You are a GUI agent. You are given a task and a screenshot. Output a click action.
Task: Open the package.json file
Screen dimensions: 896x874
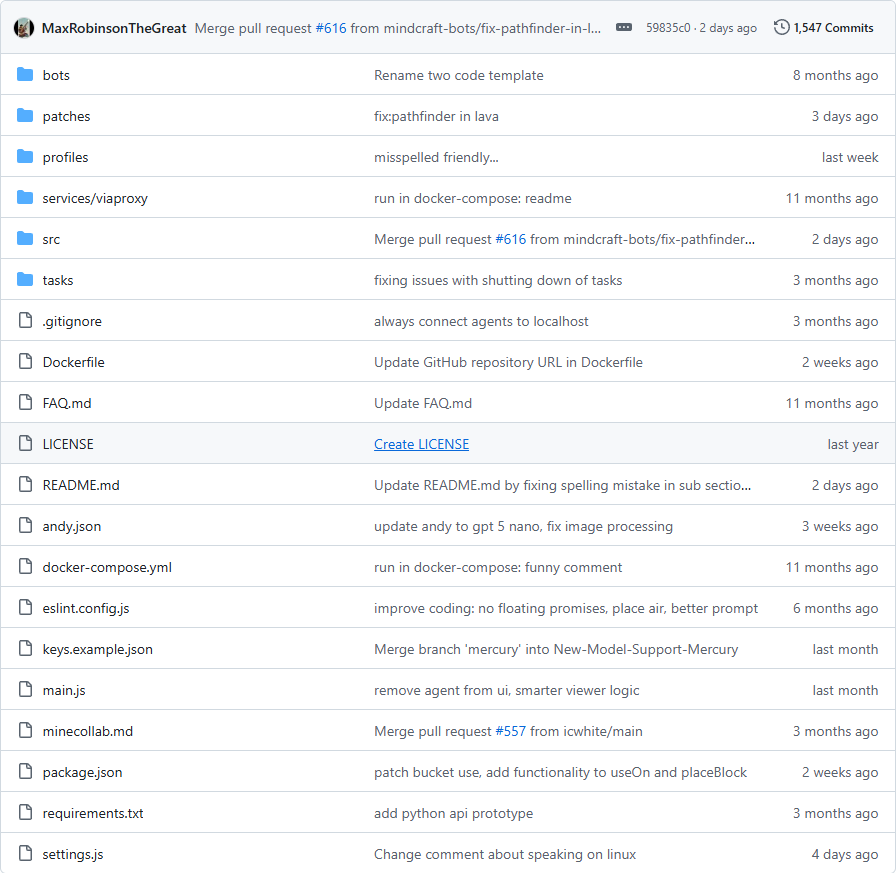click(x=82, y=772)
